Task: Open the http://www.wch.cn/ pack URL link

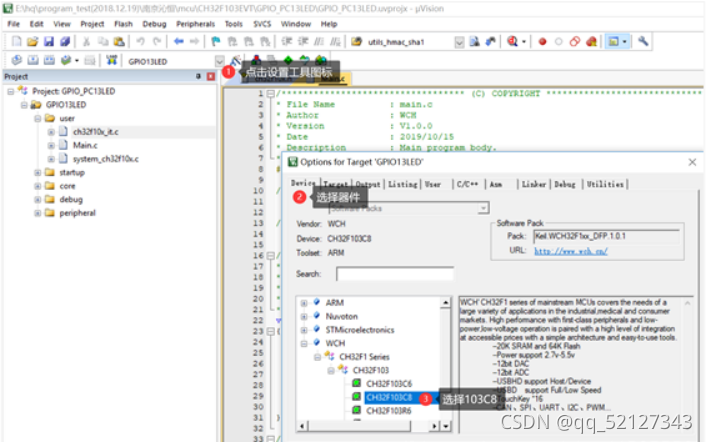Action: (571, 251)
